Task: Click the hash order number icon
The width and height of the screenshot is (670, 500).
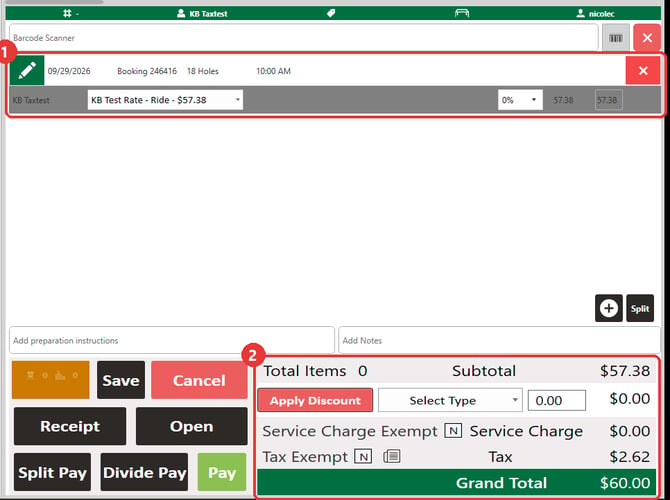Action: 68,13
